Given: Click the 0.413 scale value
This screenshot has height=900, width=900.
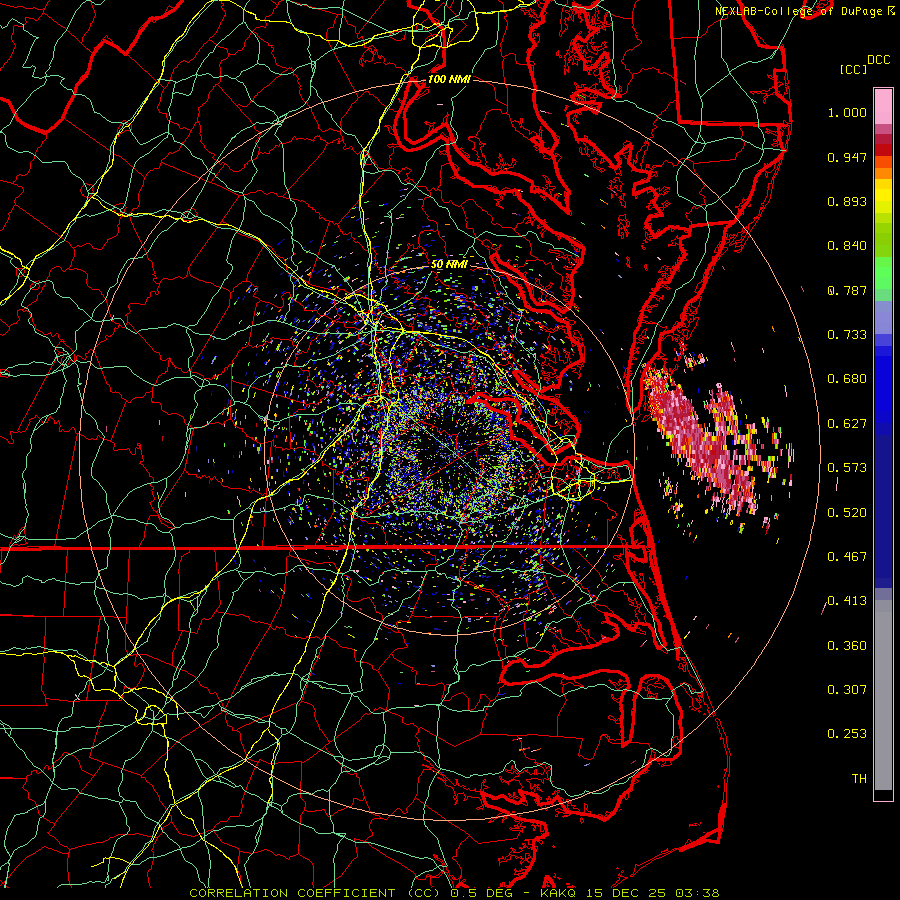Looking at the screenshot, I should (x=847, y=601).
